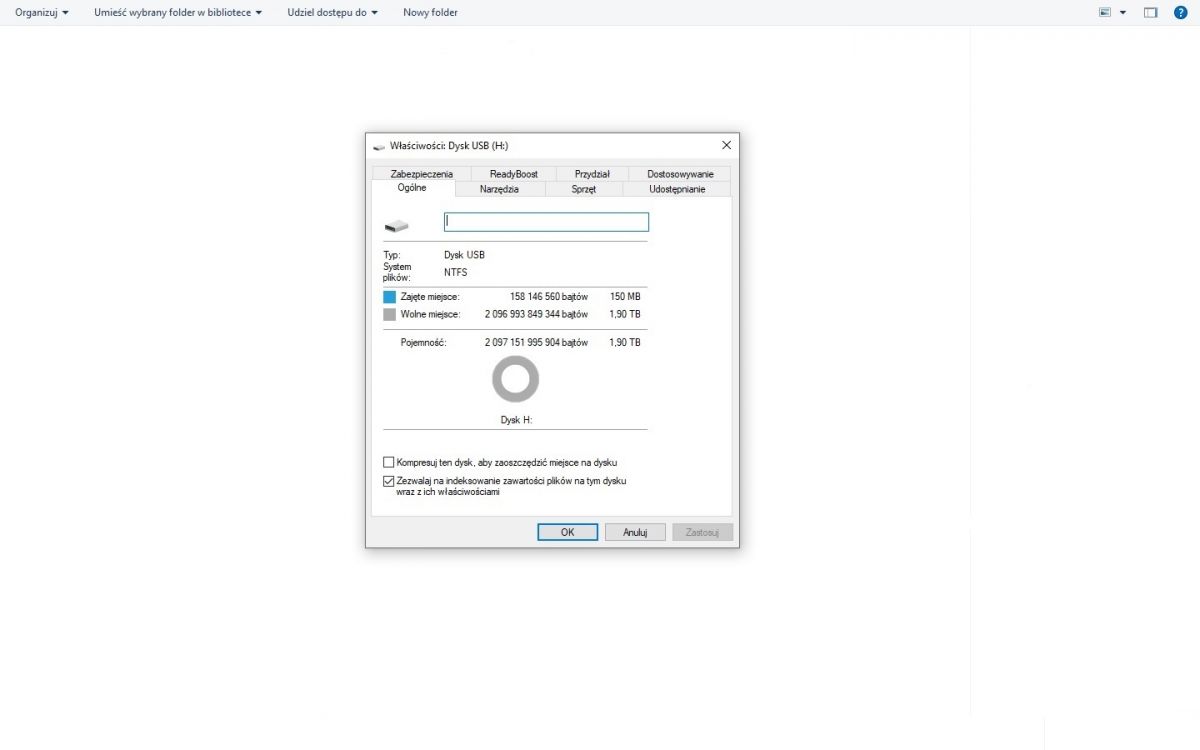Click the 158 146 560 bajtów value
This screenshot has width=1200, height=750.
tap(549, 297)
